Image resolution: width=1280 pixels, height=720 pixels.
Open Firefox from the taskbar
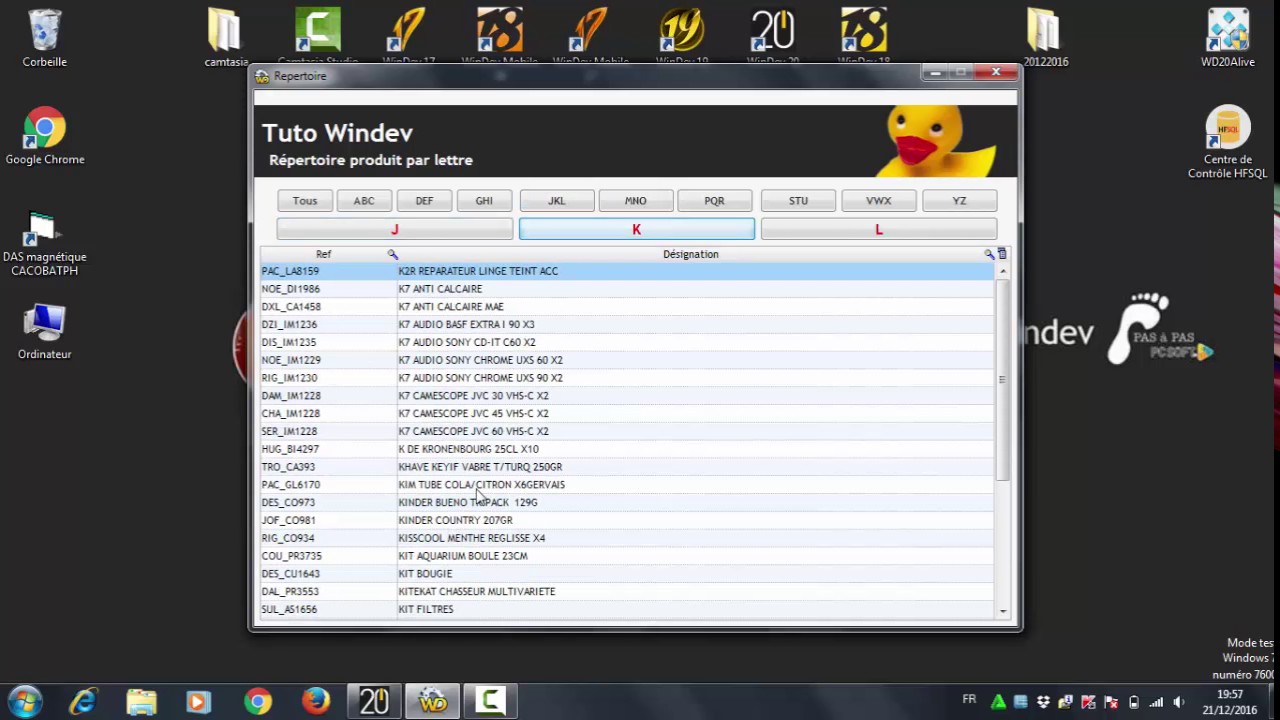click(x=316, y=701)
